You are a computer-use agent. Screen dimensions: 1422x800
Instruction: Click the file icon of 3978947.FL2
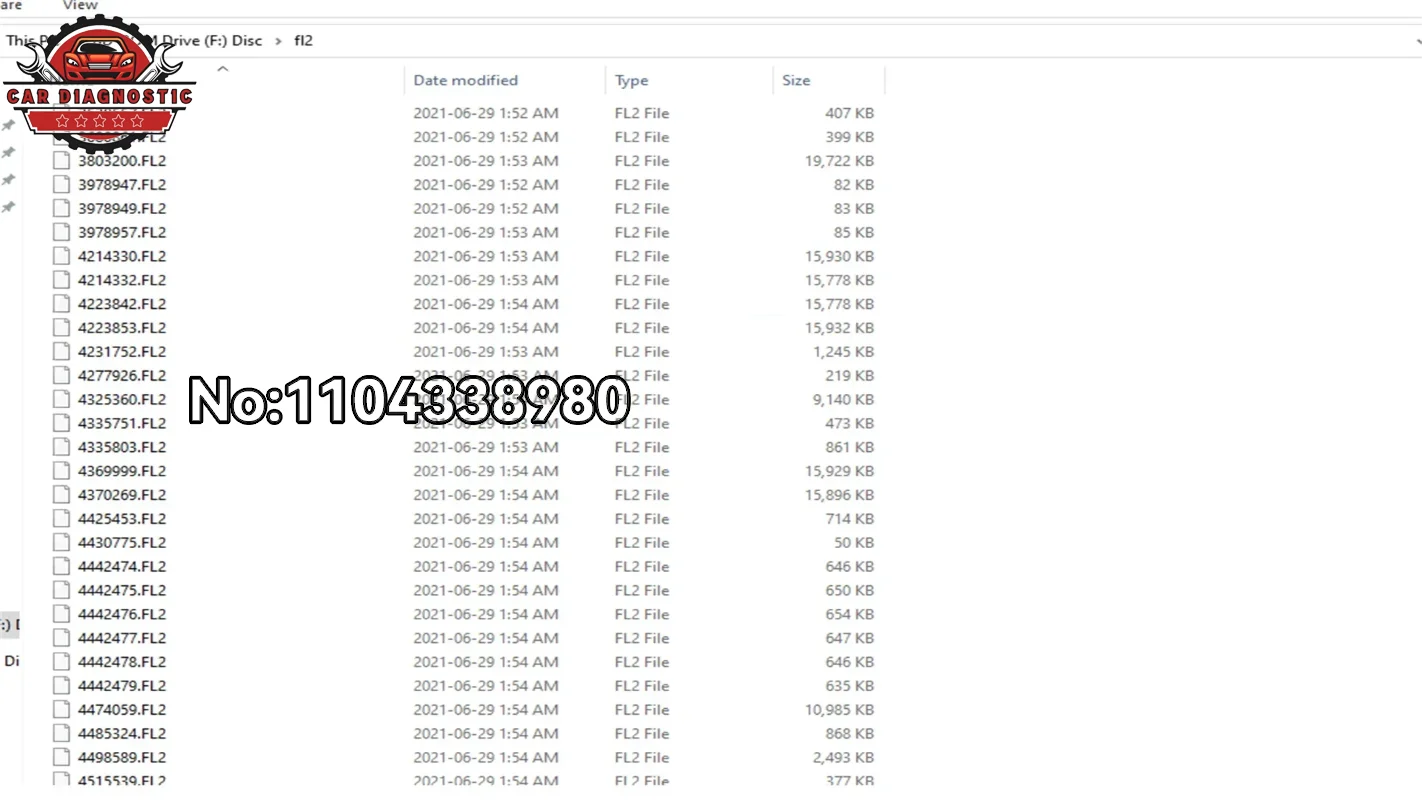(62, 185)
